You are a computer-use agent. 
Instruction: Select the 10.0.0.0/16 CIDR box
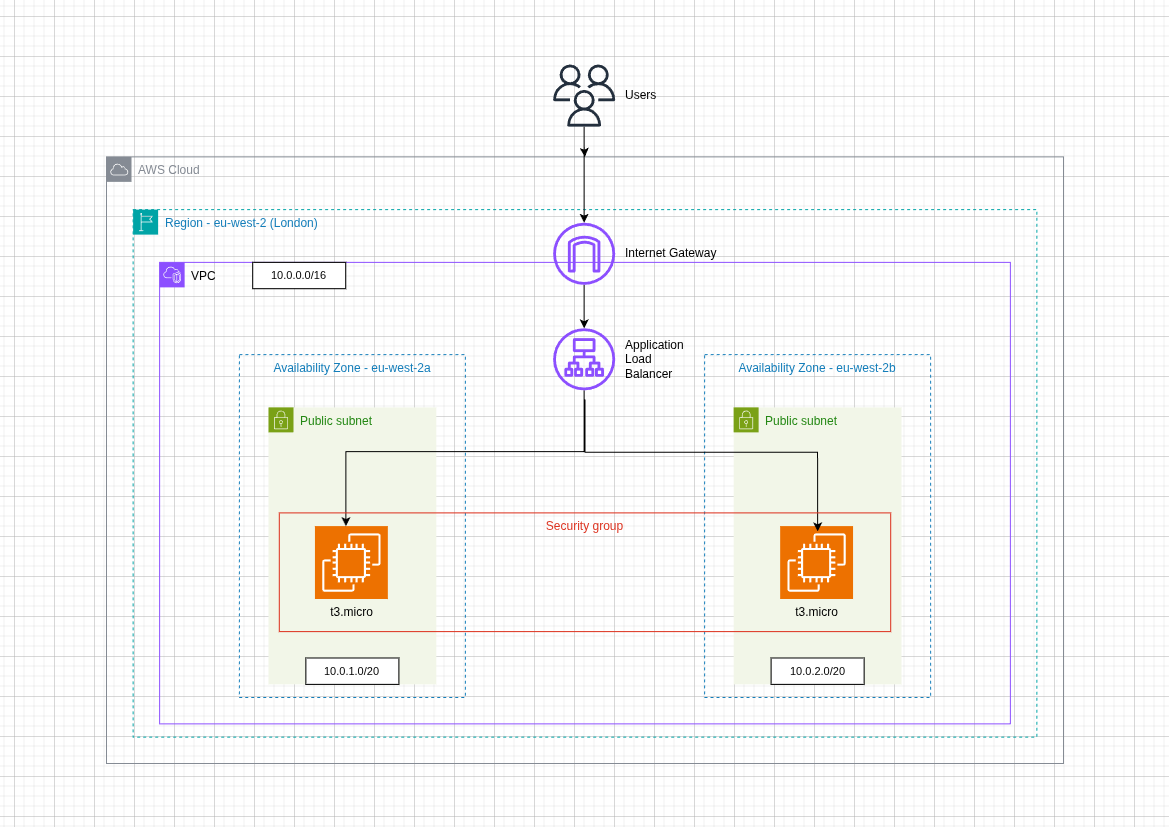pos(299,275)
